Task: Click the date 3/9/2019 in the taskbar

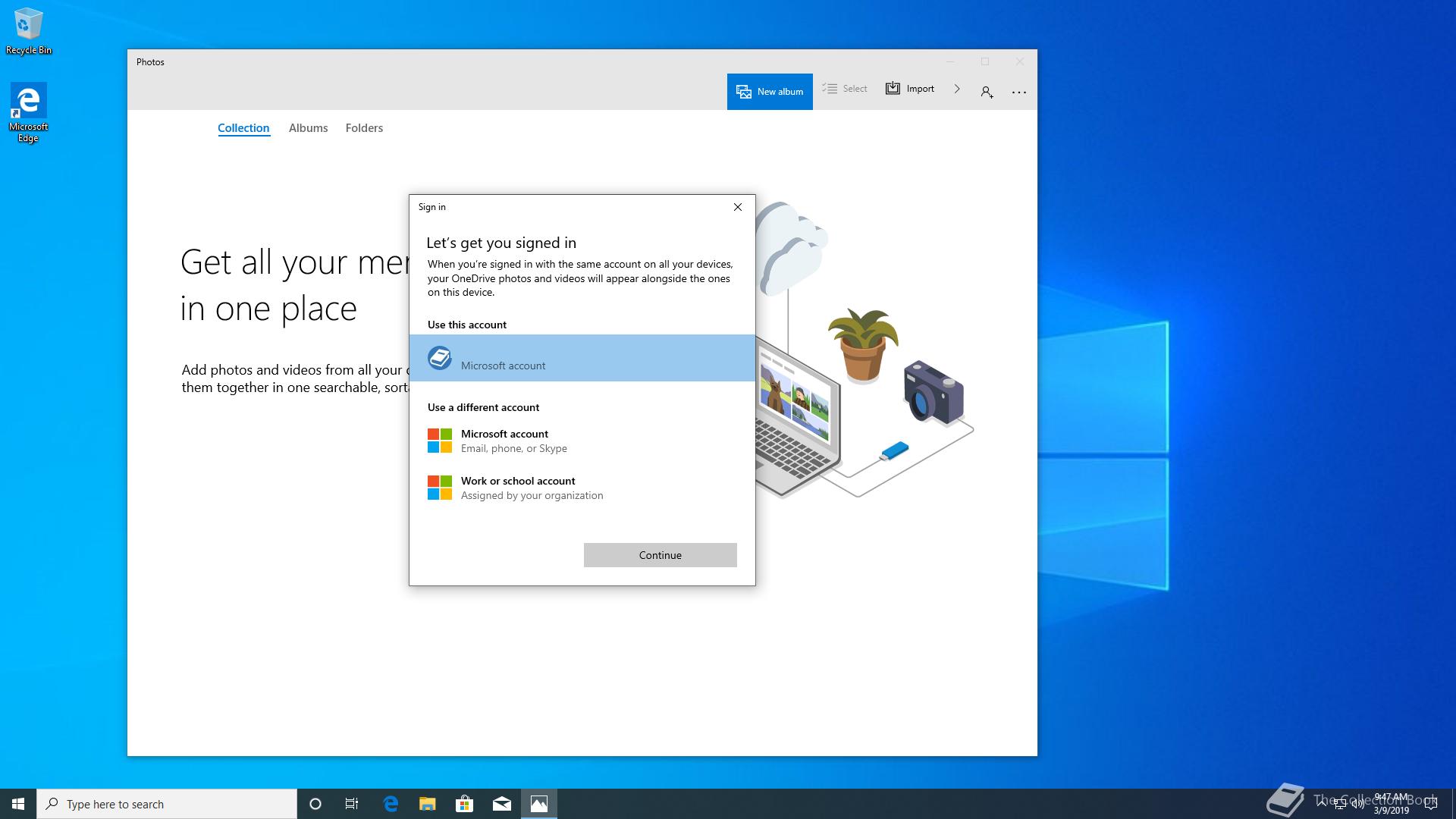Action: click(1391, 811)
